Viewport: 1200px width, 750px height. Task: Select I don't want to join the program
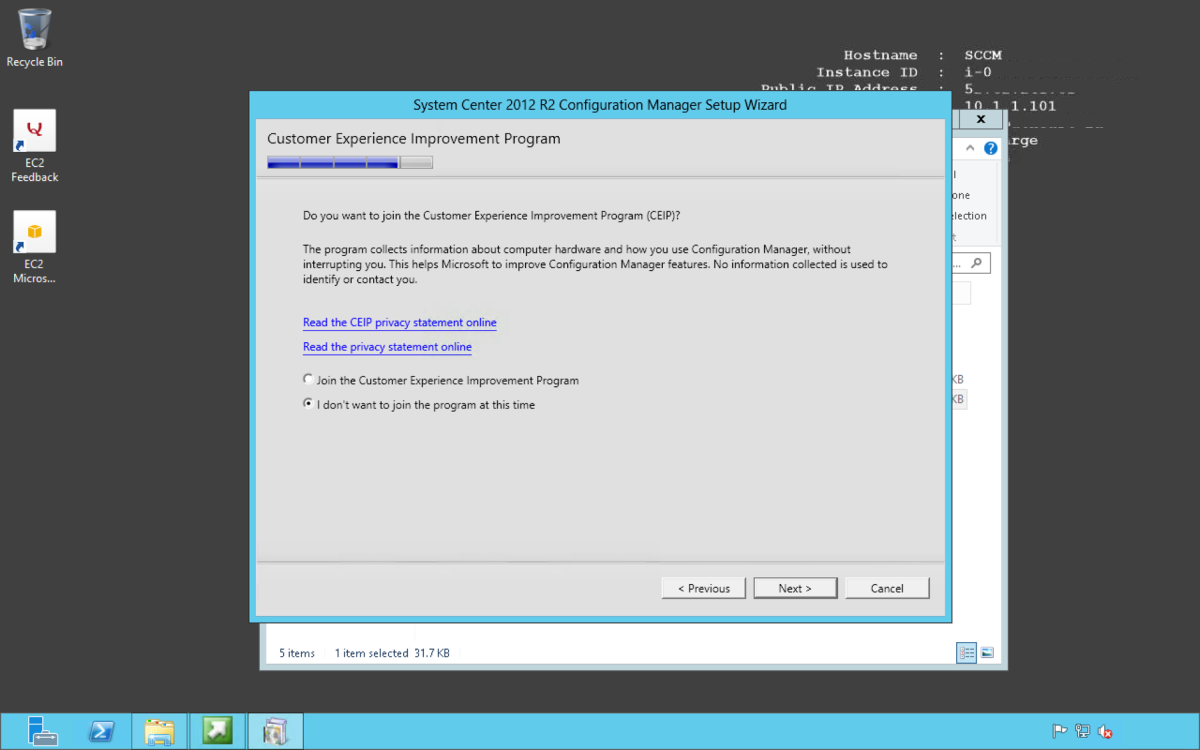click(x=308, y=404)
